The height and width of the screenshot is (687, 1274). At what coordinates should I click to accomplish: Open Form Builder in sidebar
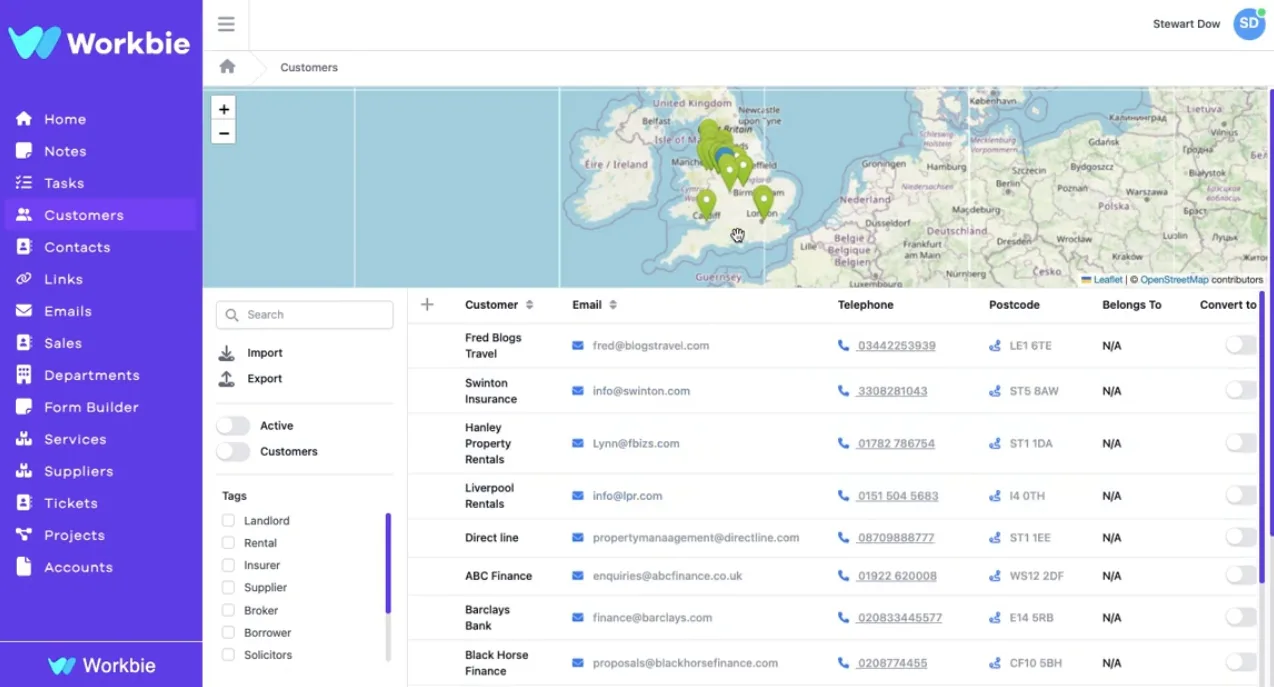pyautogui.click(x=91, y=407)
